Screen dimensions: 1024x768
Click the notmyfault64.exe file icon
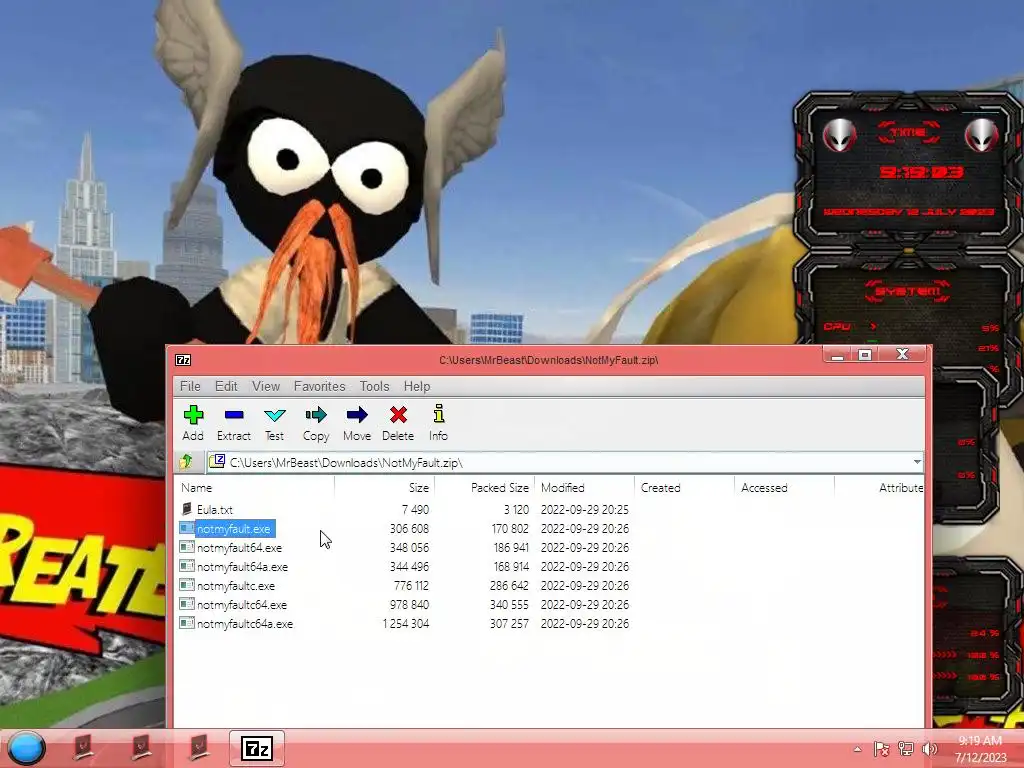click(187, 547)
